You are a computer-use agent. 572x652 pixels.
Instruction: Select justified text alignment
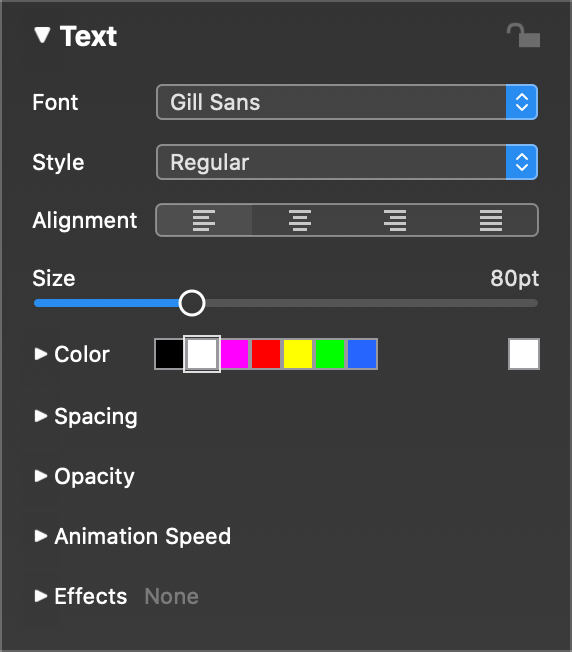[491, 220]
